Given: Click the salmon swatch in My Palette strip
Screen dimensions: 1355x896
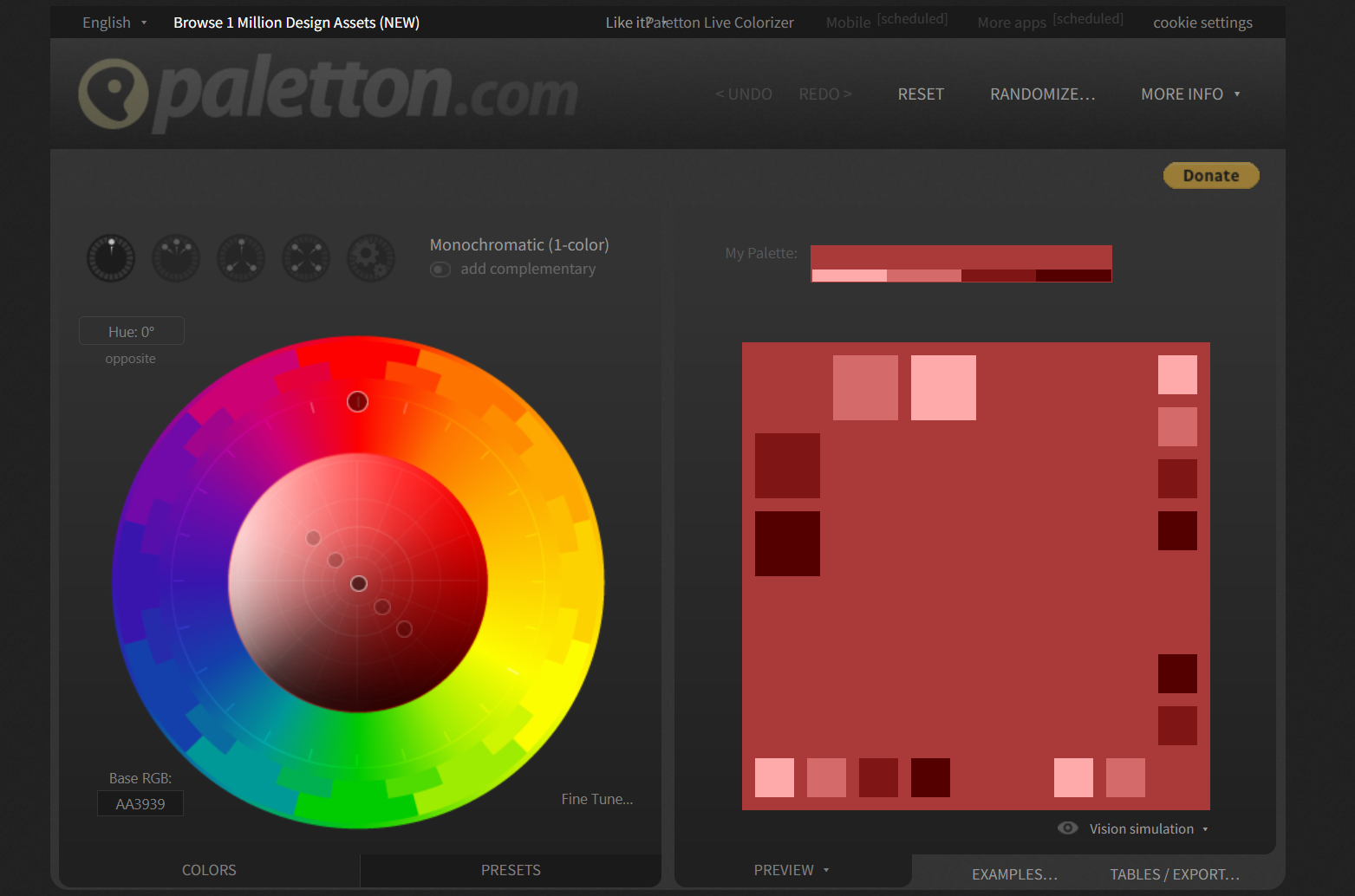Looking at the screenshot, I should pyautogui.click(x=924, y=276).
